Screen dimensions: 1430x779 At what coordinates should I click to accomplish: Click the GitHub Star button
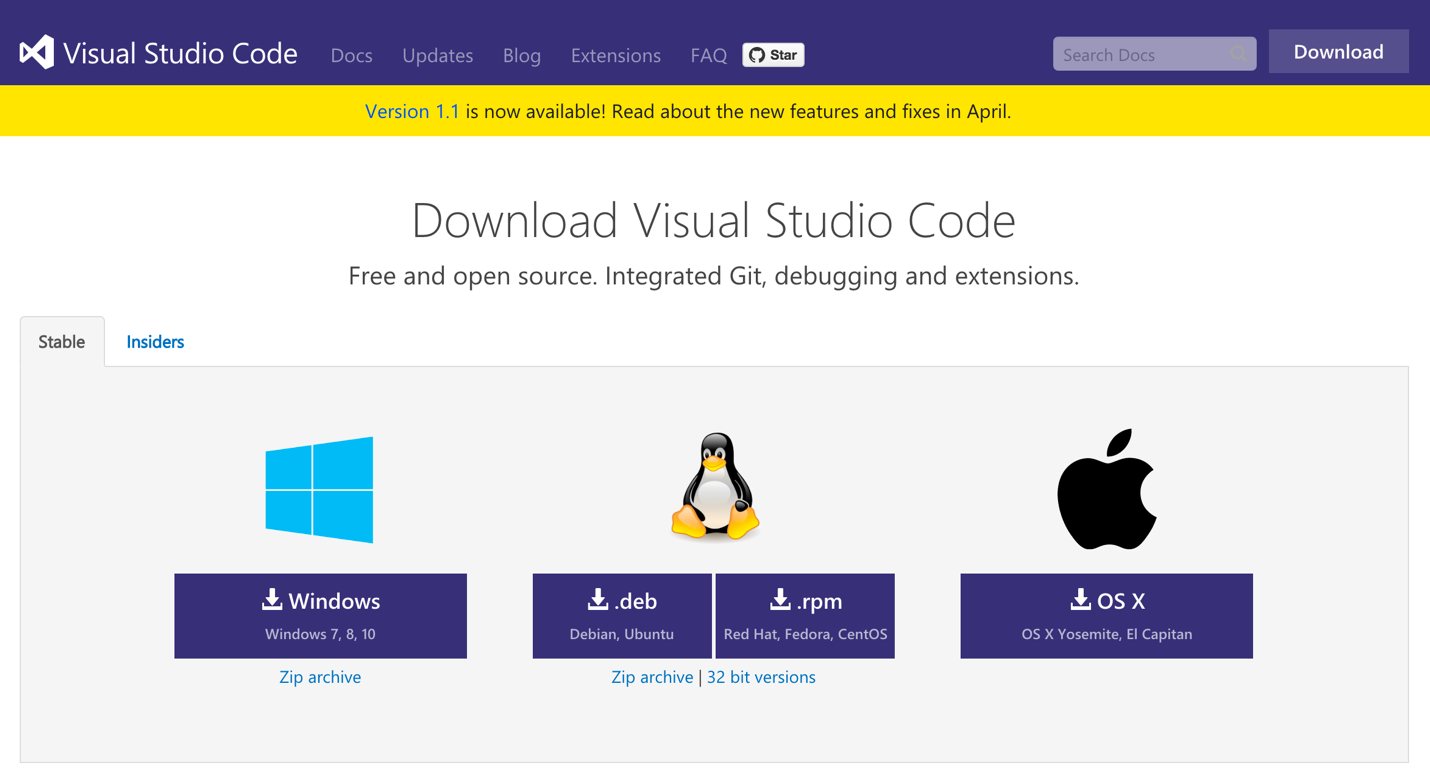point(773,55)
